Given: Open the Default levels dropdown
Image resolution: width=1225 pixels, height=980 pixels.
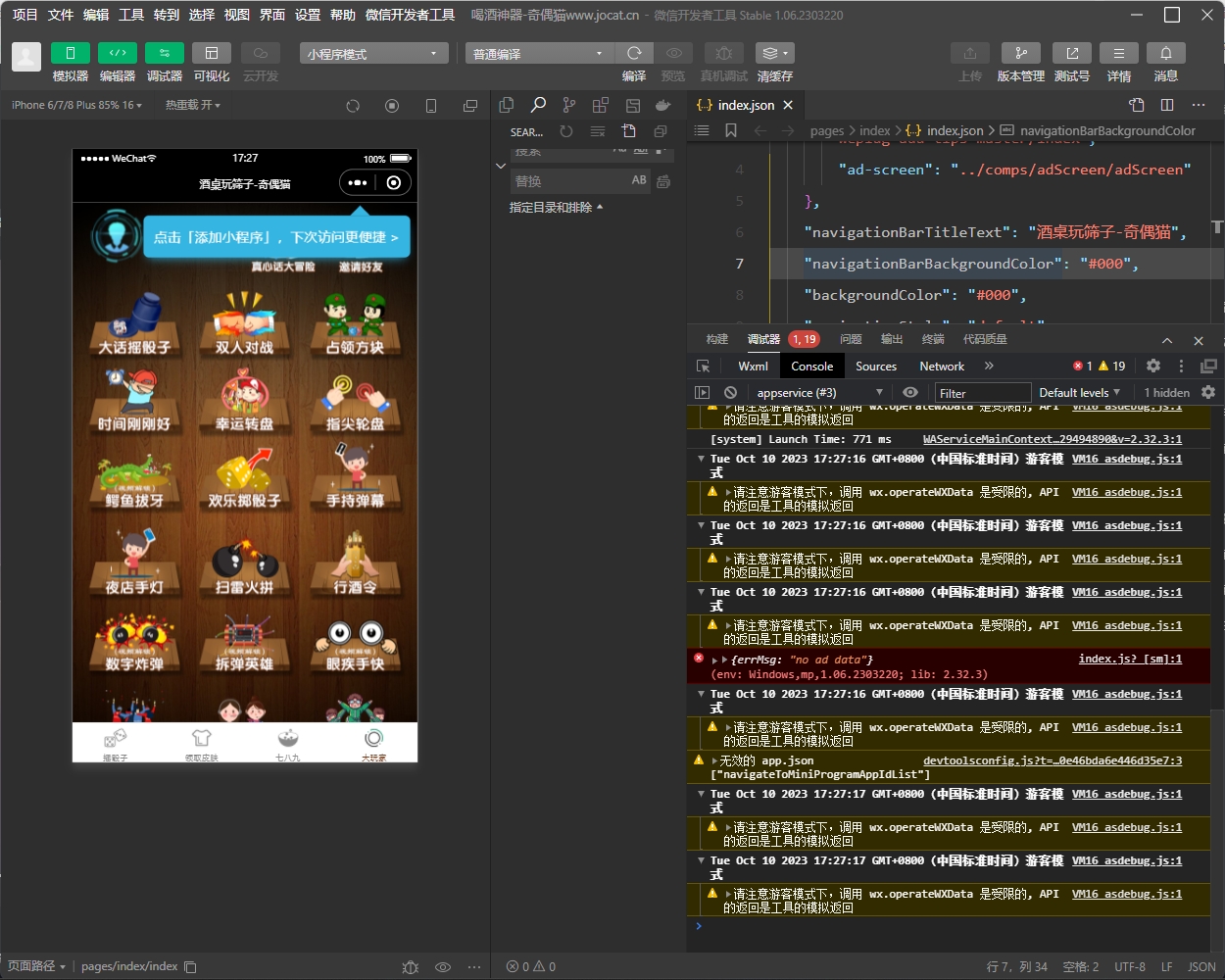Looking at the screenshot, I should coord(1079,392).
